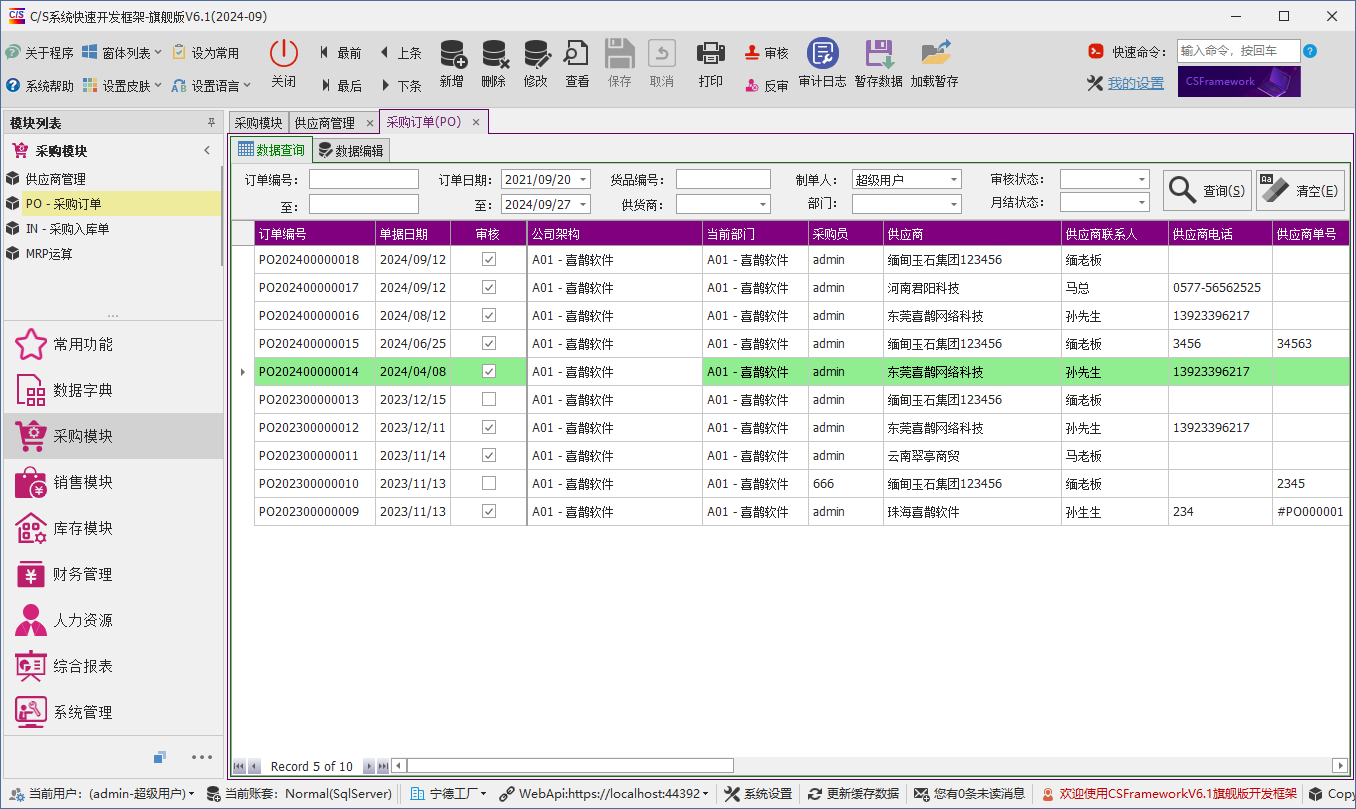The height and width of the screenshot is (809, 1356).
Task: Click the blue help icon beside command box
Action: tap(1310, 51)
